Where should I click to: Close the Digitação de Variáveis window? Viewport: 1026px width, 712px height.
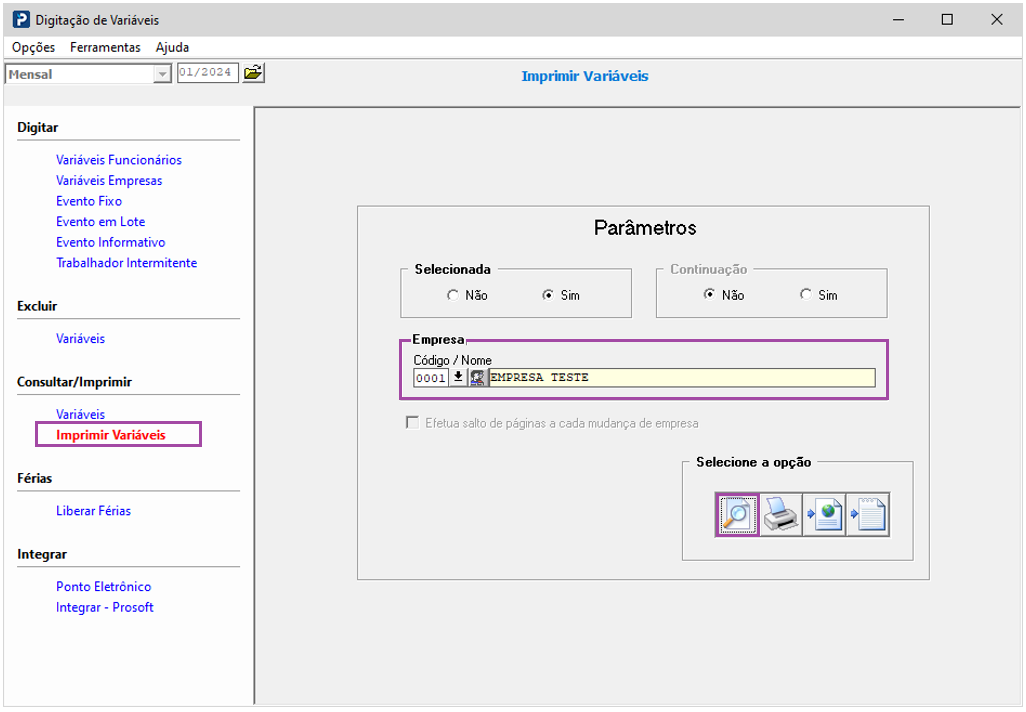(x=997, y=20)
